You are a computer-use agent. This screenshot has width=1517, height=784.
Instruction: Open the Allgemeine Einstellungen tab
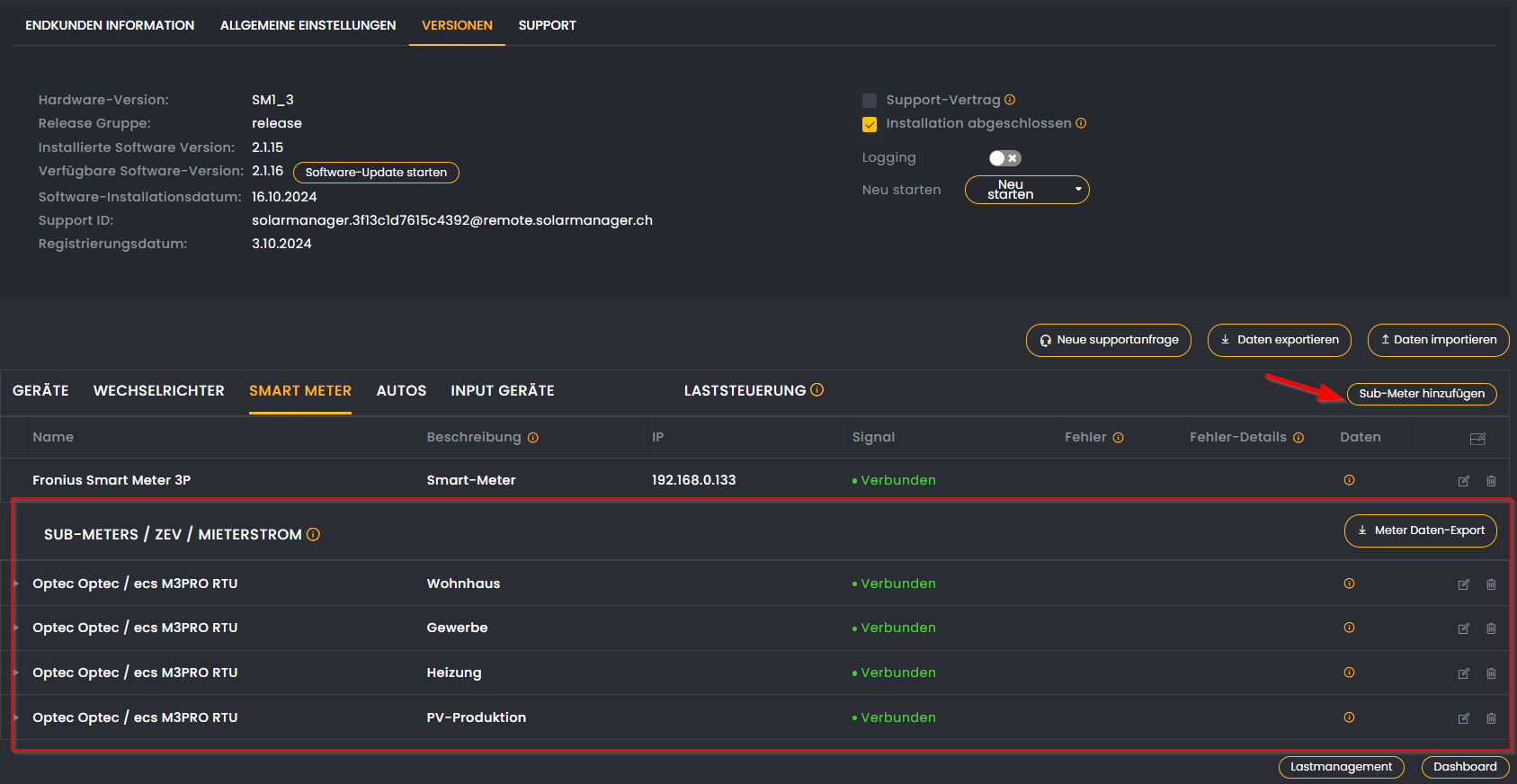click(308, 25)
